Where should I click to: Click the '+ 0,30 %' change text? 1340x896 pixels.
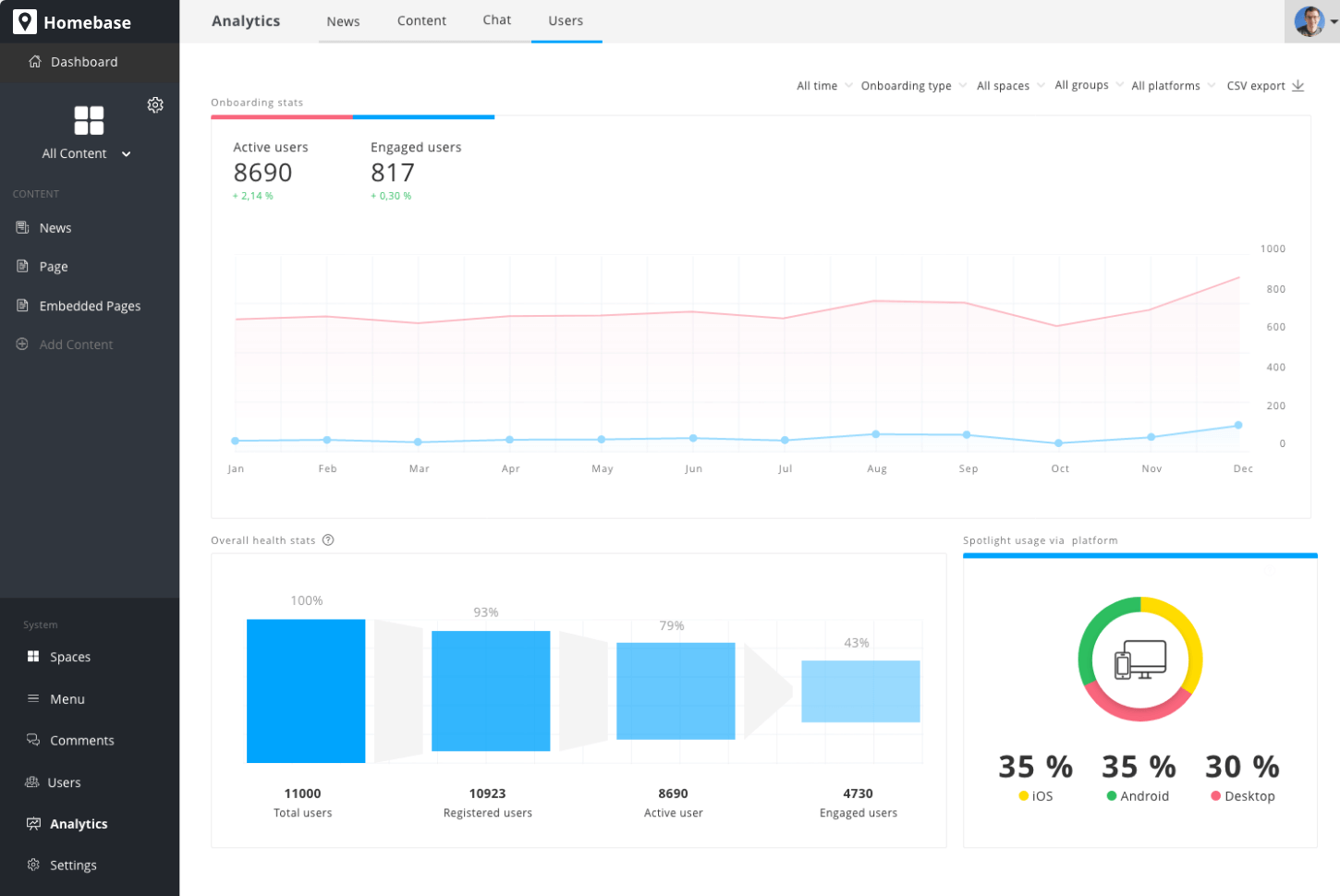(x=391, y=196)
